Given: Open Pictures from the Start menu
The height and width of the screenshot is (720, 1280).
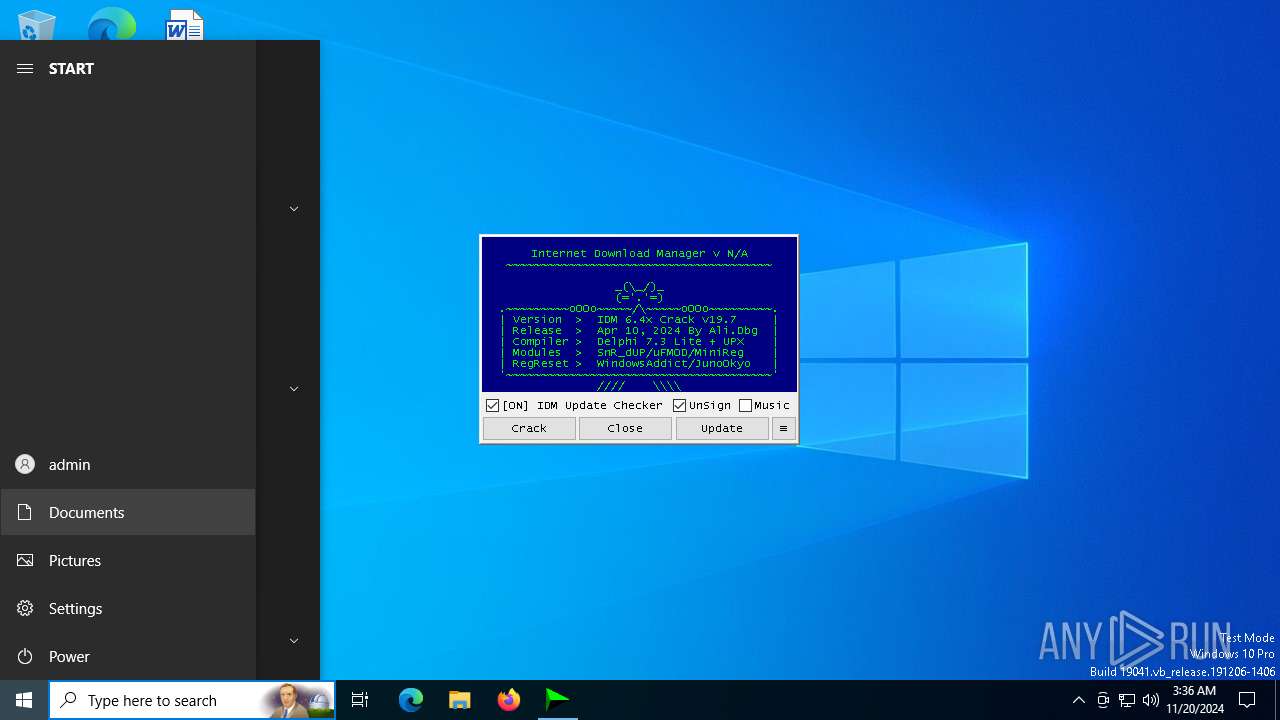Looking at the screenshot, I should [x=128, y=560].
